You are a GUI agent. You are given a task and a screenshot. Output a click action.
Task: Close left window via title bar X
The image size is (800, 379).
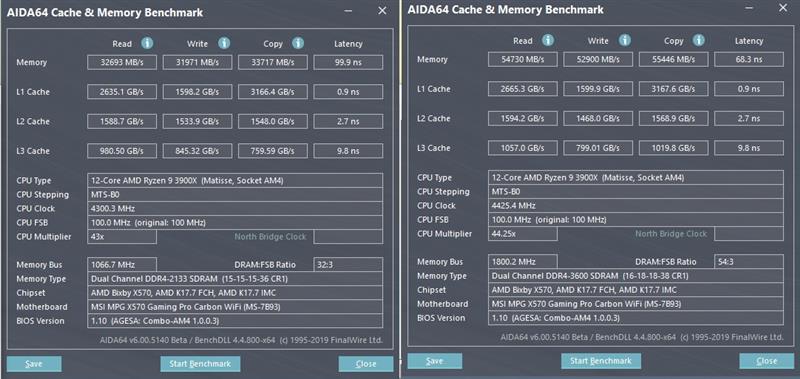[382, 11]
